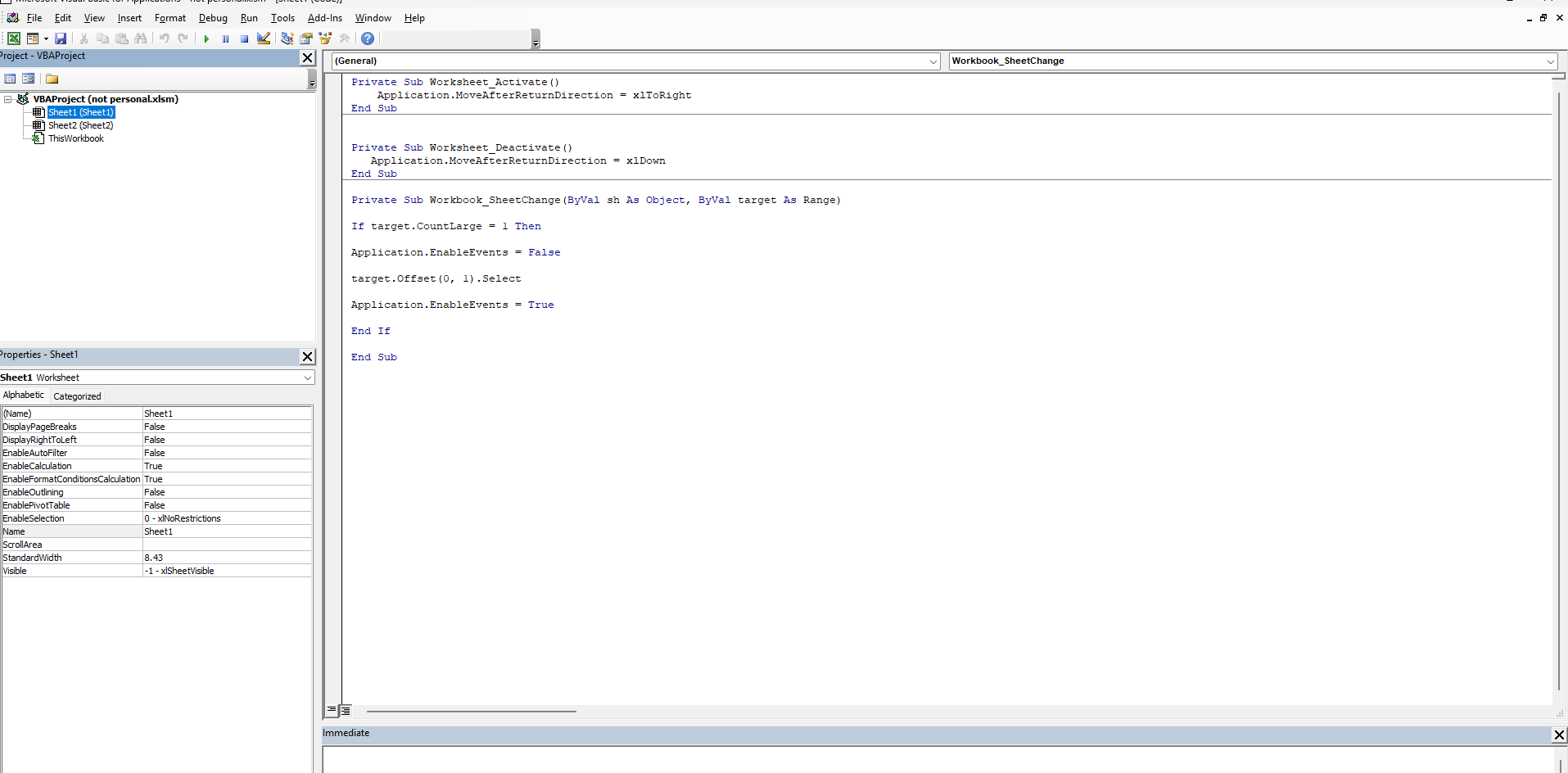
Task: Click the (Name) property value Sheet1
Action: (x=227, y=414)
